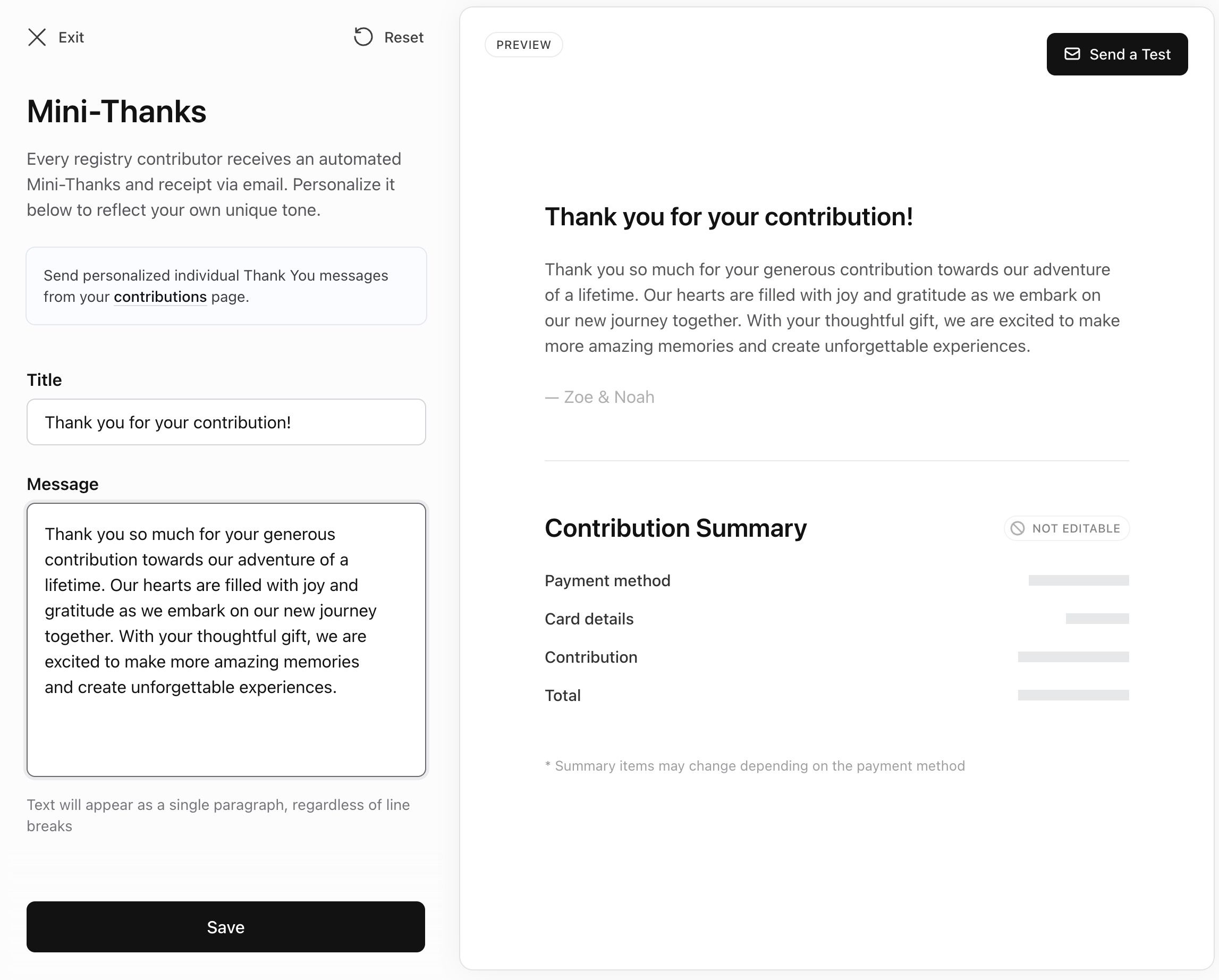The height and width of the screenshot is (980, 1219).
Task: Click the not-editable circle-slash icon
Action: tap(1017, 528)
